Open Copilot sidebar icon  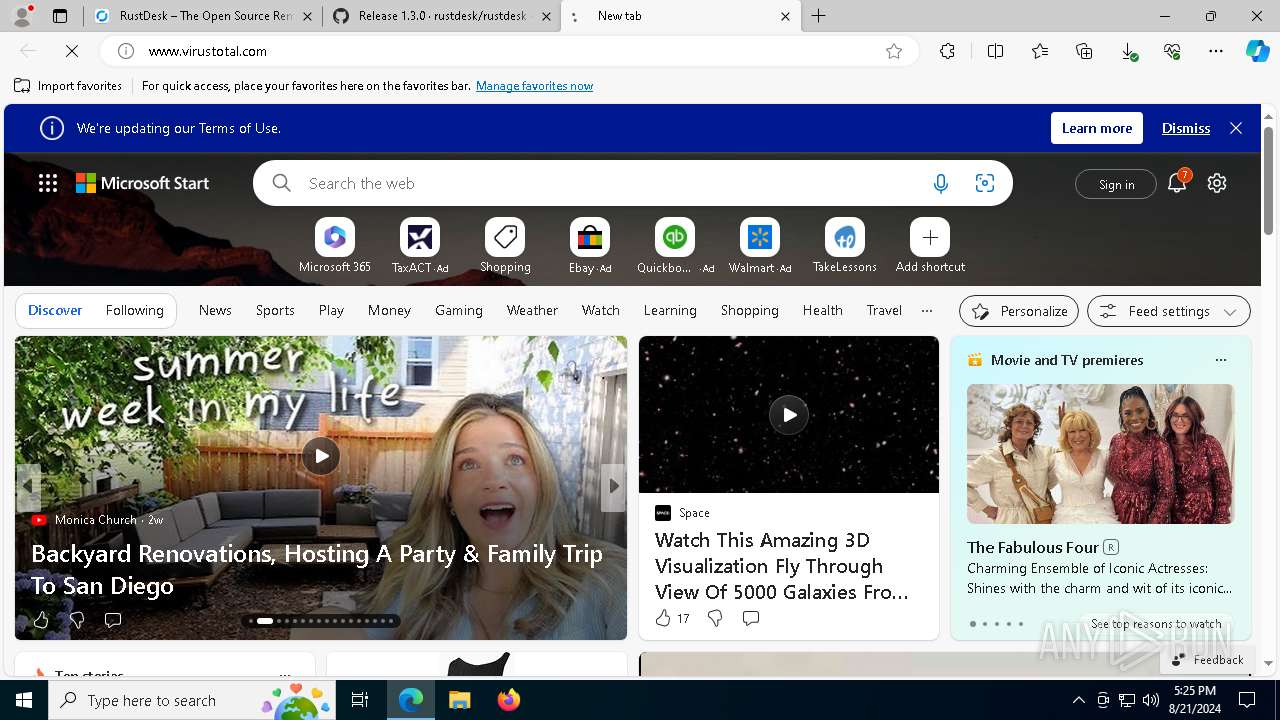(1257, 51)
